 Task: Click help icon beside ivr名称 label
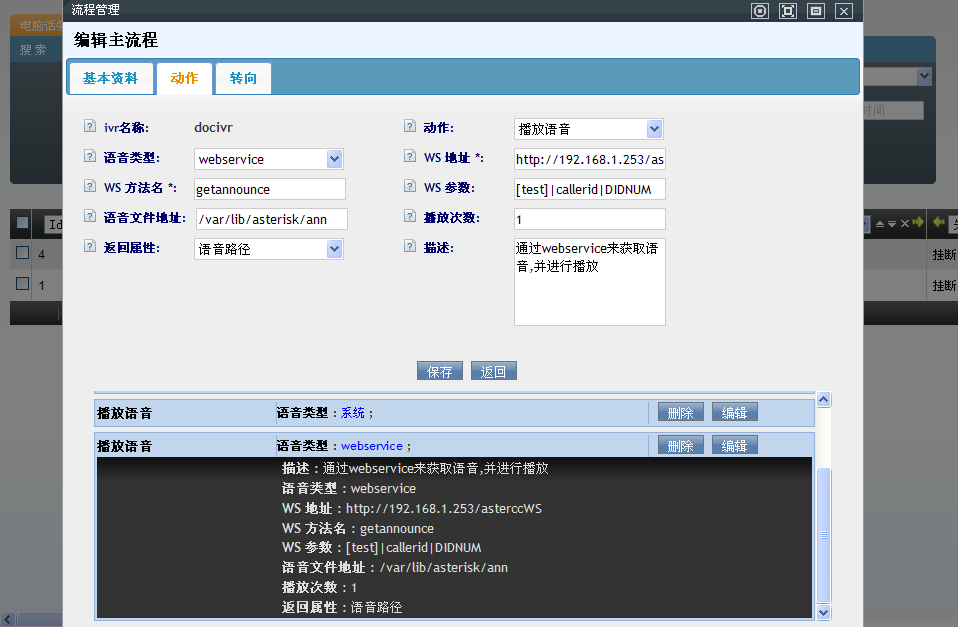90,127
